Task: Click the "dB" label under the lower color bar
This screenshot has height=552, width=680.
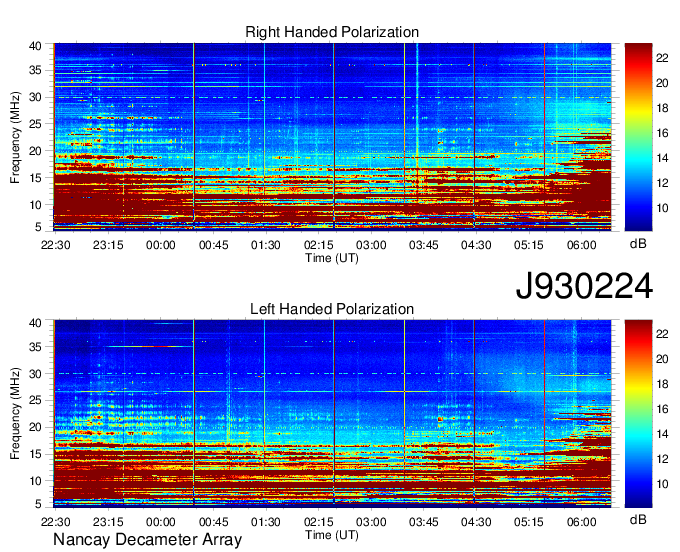Action: (x=638, y=520)
